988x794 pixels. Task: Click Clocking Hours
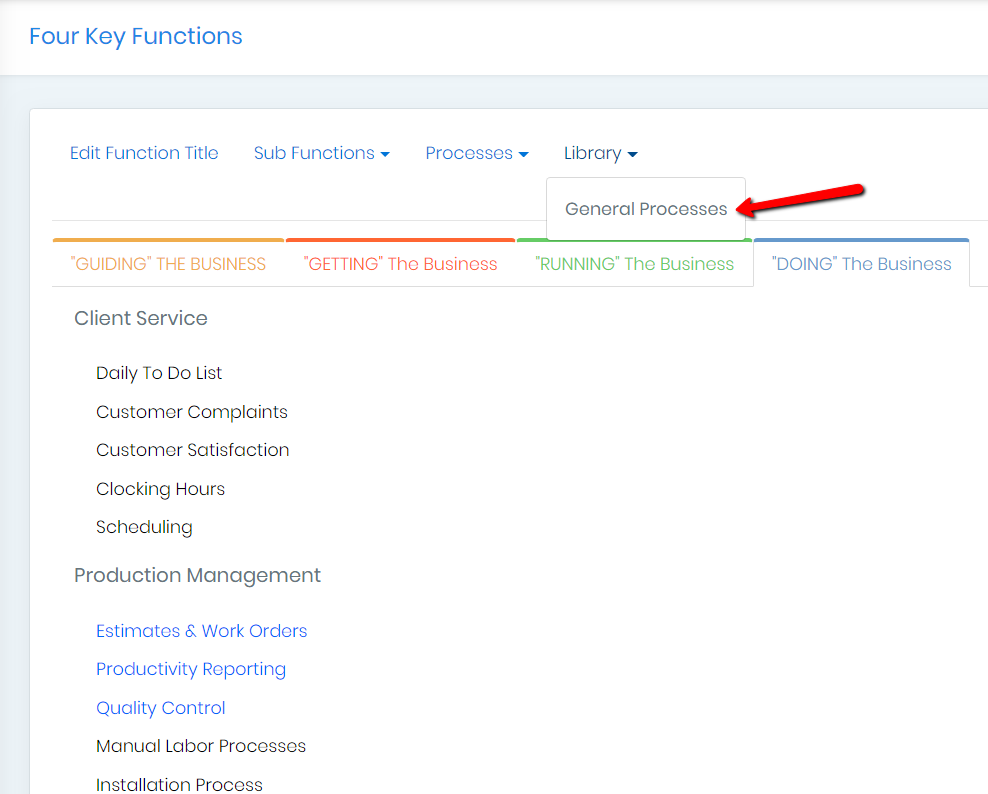(160, 489)
